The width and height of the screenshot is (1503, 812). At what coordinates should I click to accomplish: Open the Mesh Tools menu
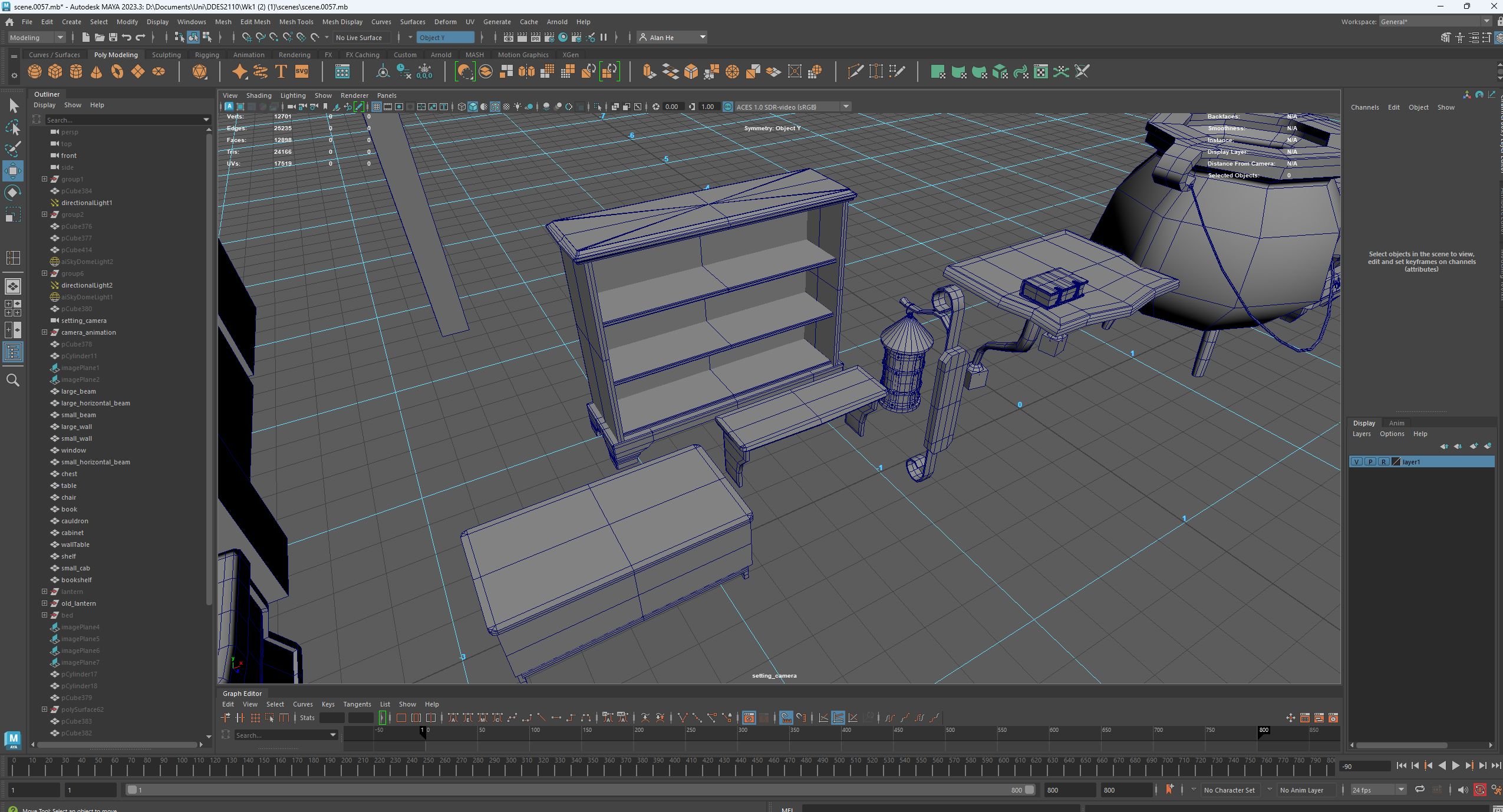coord(296,22)
